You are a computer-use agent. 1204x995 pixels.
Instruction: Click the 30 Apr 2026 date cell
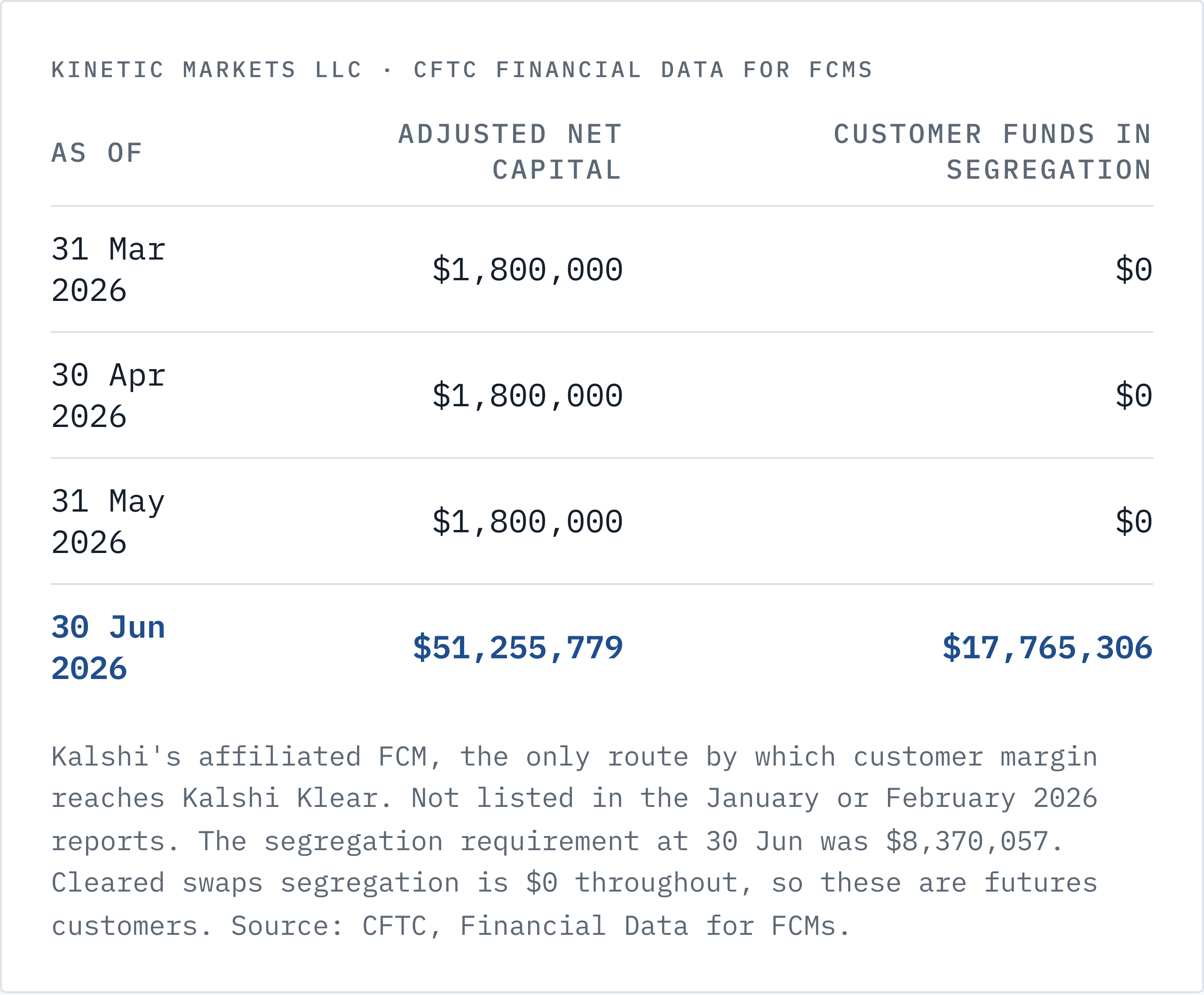(108, 395)
